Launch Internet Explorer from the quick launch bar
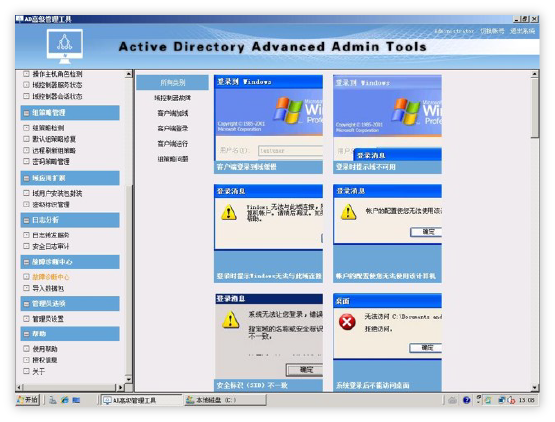 pos(64,400)
